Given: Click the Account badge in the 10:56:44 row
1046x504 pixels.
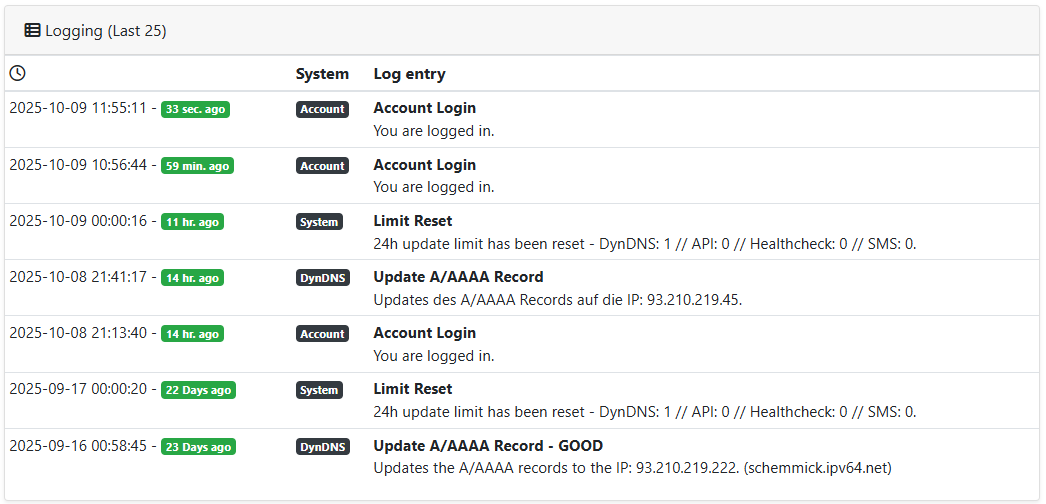Looking at the screenshot, I should pos(322,166).
